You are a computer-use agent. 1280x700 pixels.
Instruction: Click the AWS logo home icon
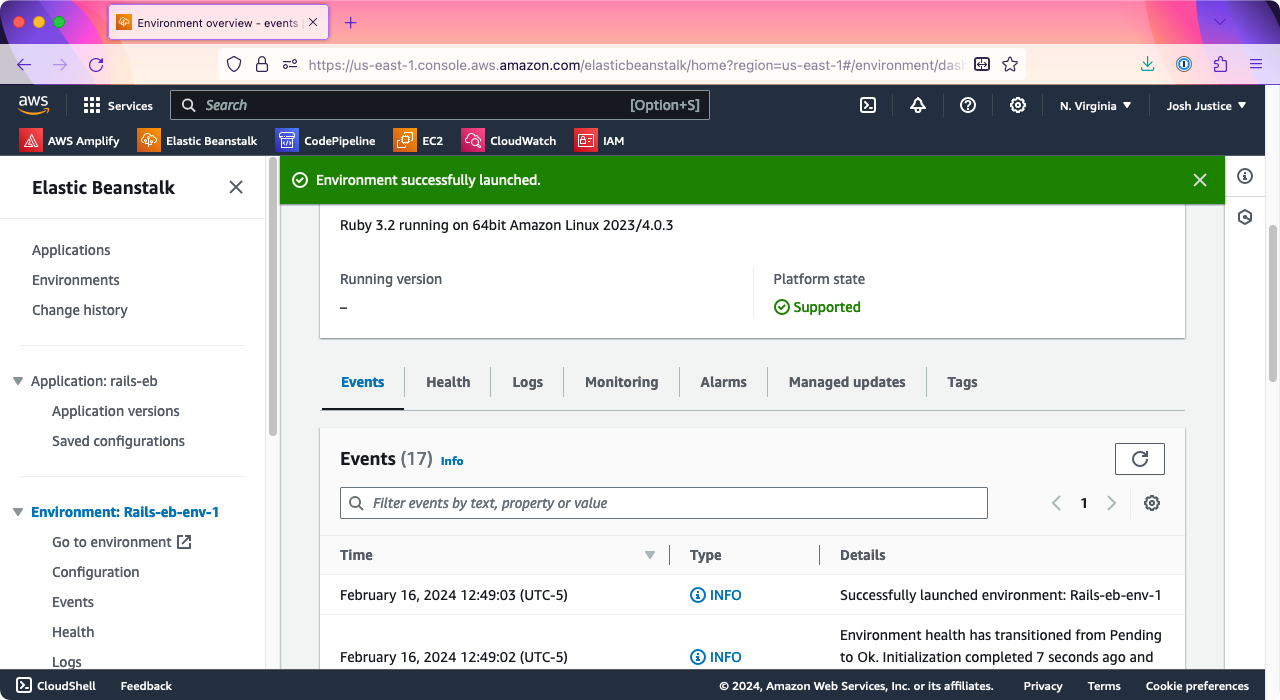pyautogui.click(x=33, y=104)
